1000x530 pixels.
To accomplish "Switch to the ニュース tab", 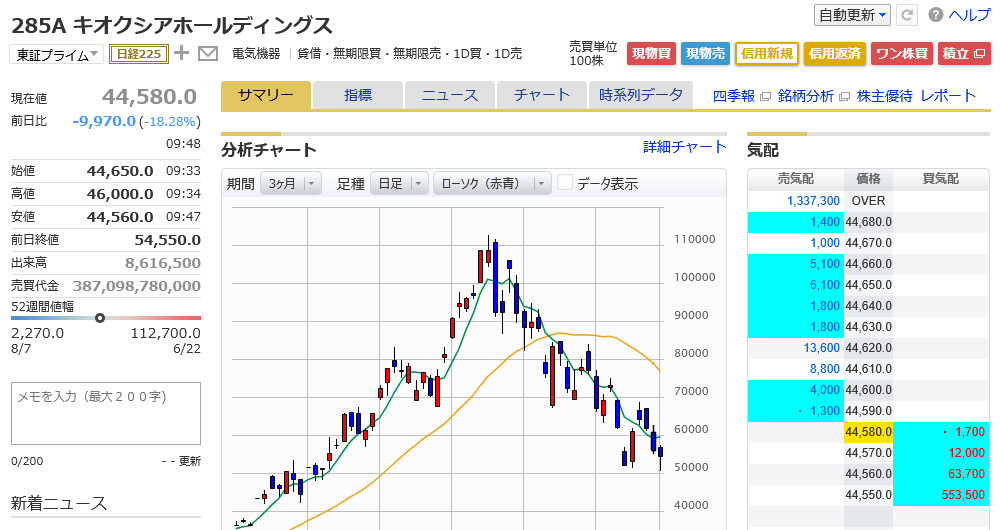I will coord(450,96).
